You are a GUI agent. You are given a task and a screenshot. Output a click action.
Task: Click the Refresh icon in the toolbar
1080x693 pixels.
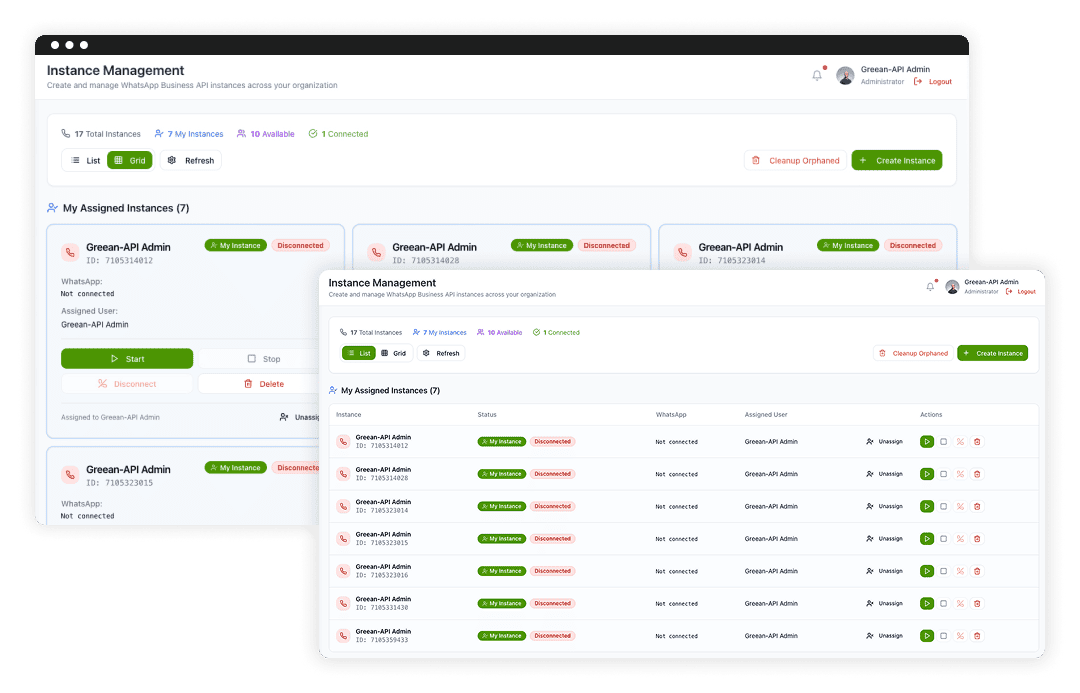(425, 353)
